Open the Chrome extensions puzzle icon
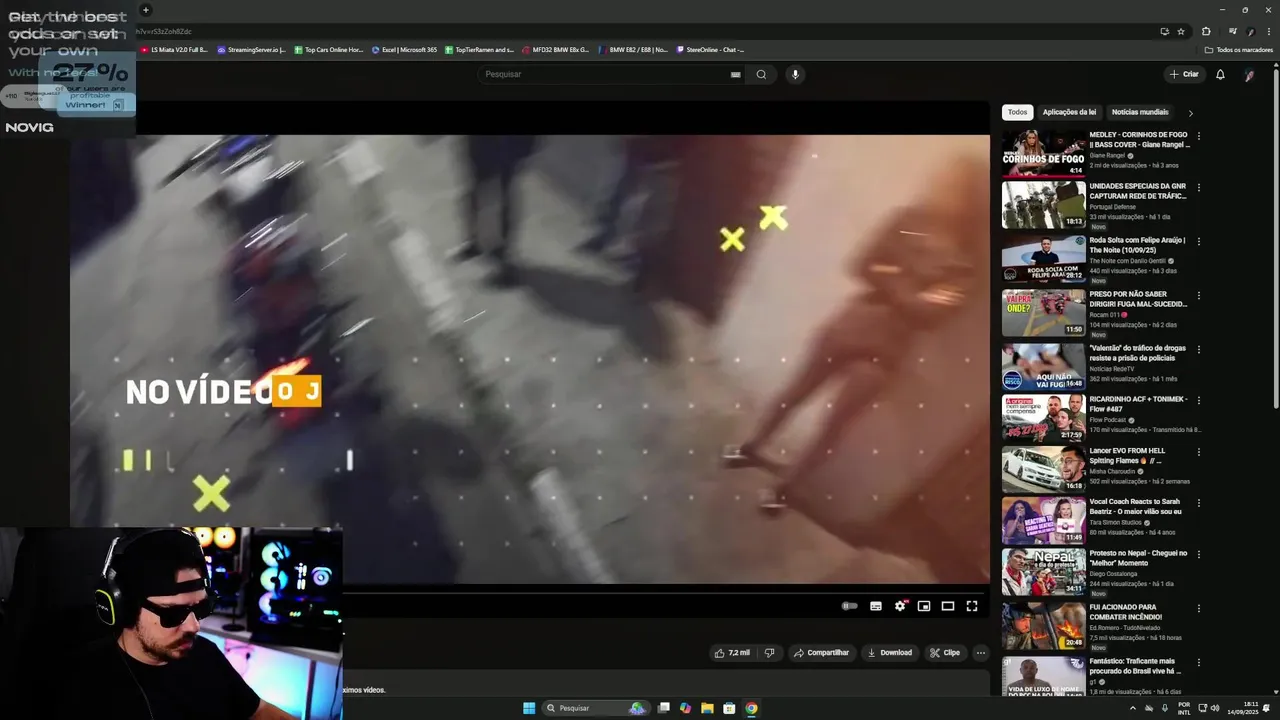Image resolution: width=1280 pixels, height=720 pixels. pos(1206,31)
